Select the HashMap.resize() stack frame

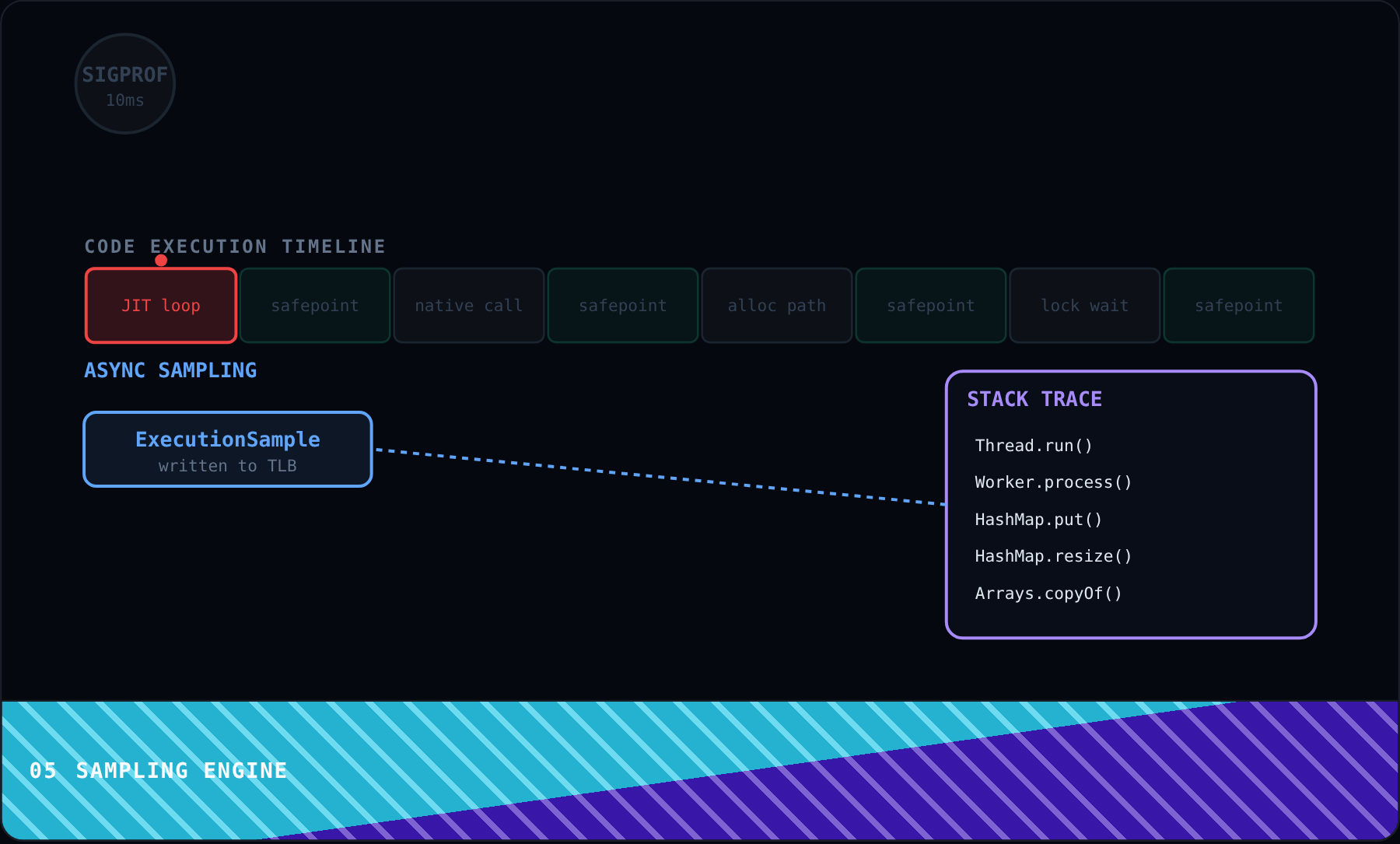(x=1053, y=556)
